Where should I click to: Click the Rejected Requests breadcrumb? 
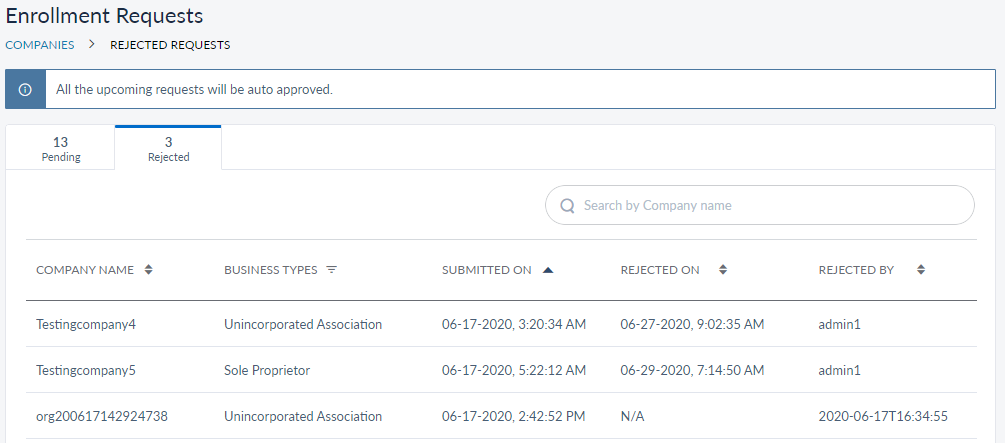point(170,45)
